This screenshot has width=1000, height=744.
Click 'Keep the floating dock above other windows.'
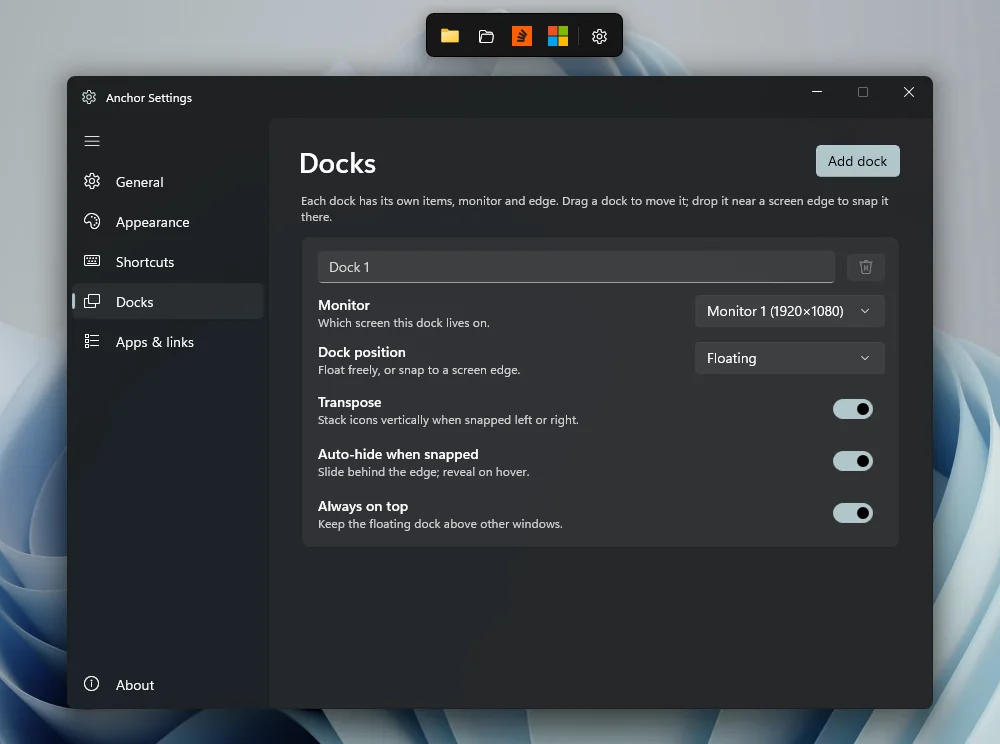point(440,524)
